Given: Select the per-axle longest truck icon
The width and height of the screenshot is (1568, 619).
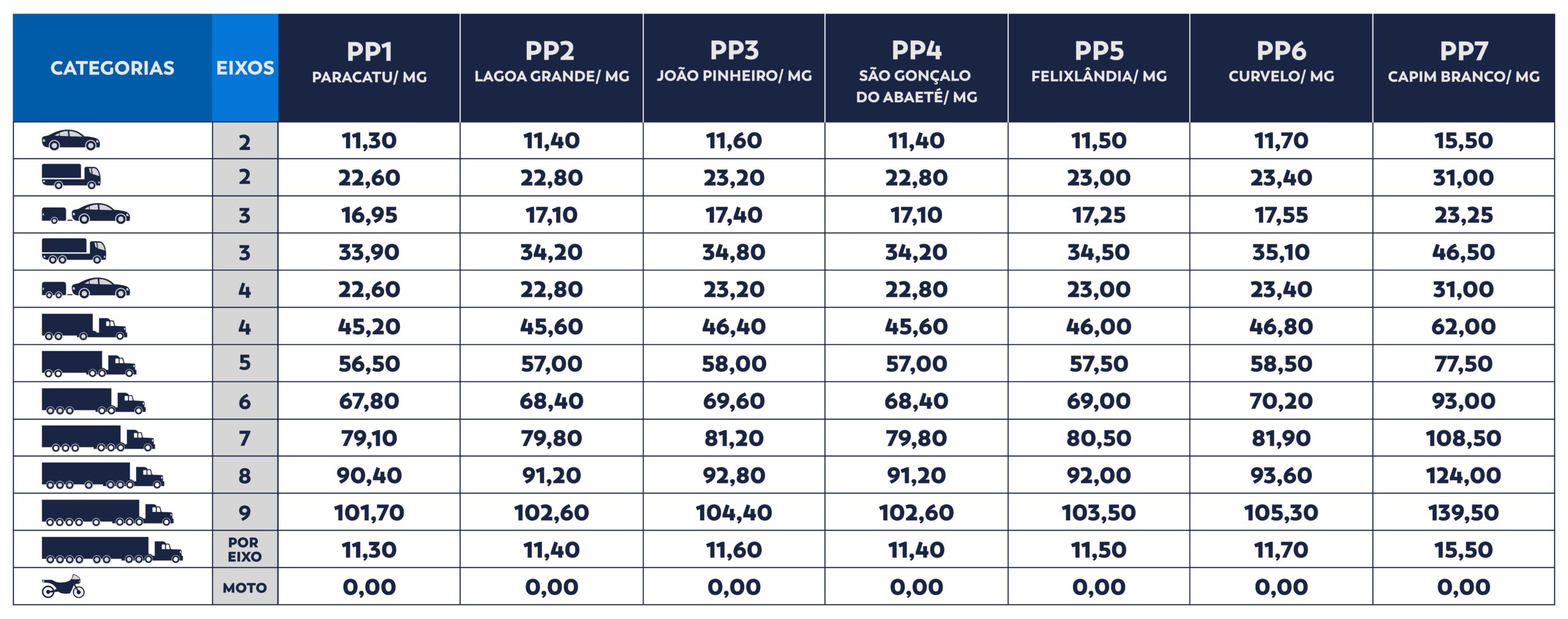Looking at the screenshot, I should point(112,550).
